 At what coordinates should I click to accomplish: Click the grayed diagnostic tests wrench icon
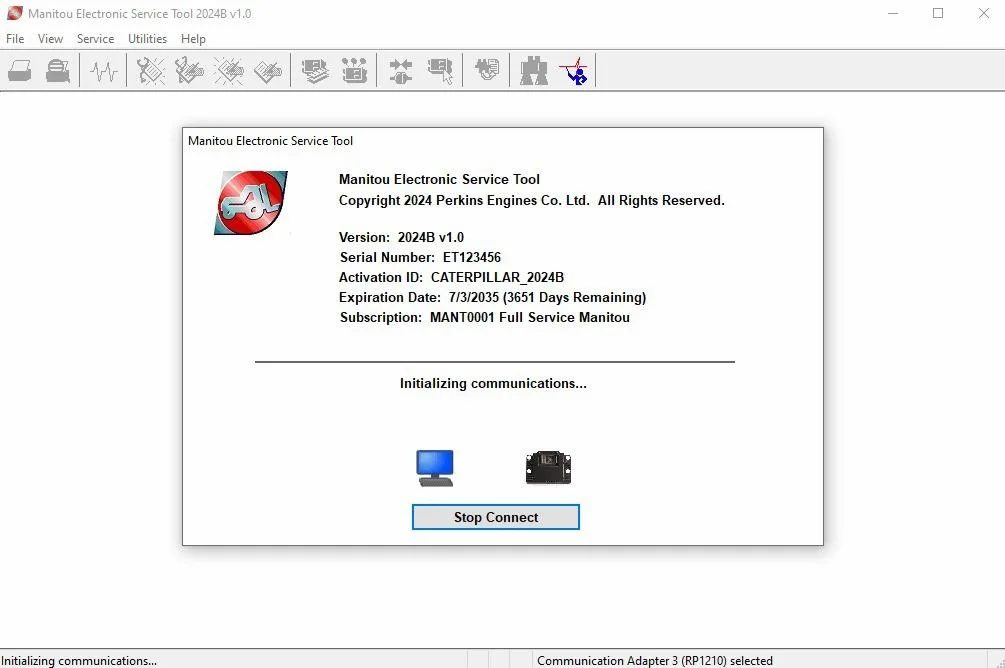[149, 70]
